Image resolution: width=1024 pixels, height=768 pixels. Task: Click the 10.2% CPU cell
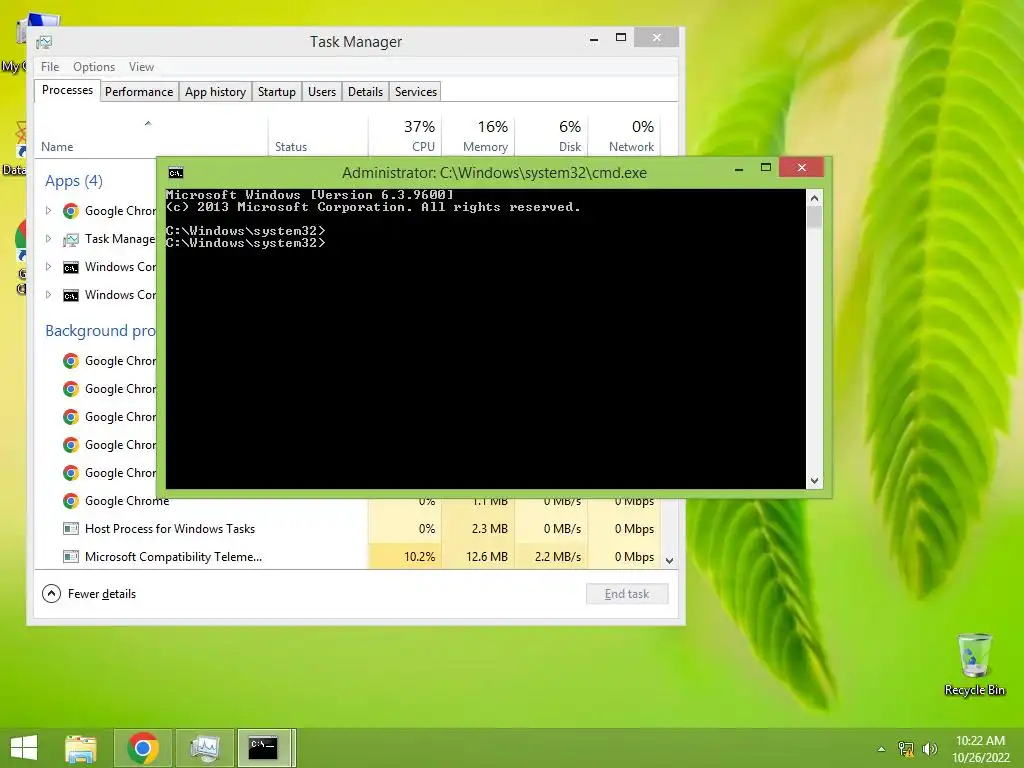point(405,556)
